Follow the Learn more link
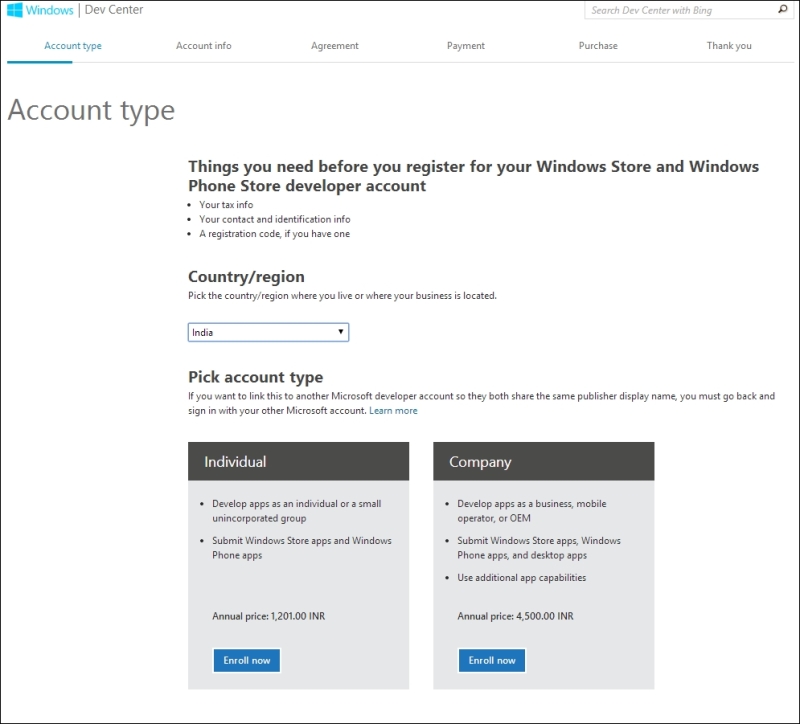 click(x=393, y=411)
